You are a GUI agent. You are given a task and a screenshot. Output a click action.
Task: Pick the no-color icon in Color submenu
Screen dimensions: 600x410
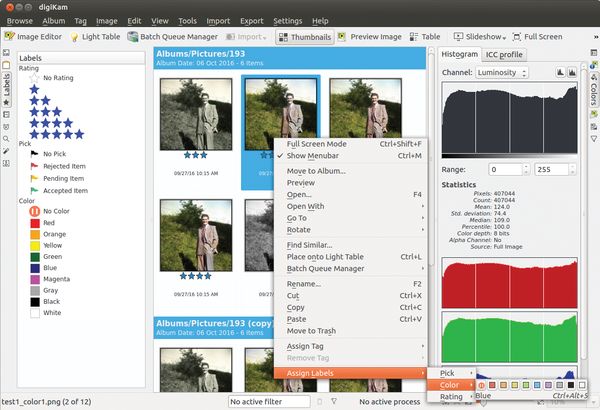481,385
